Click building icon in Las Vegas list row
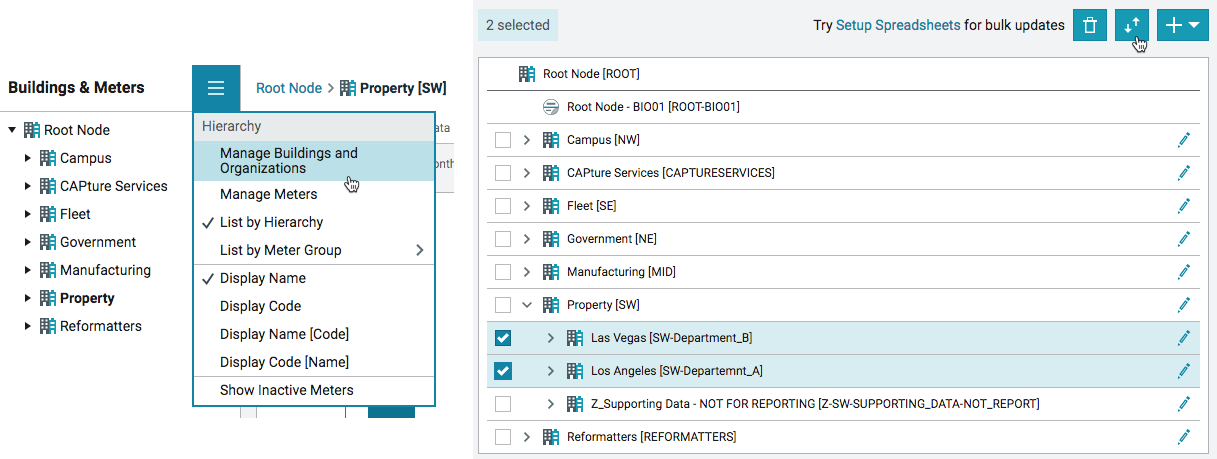The width and height of the screenshot is (1217, 459). tap(575, 338)
